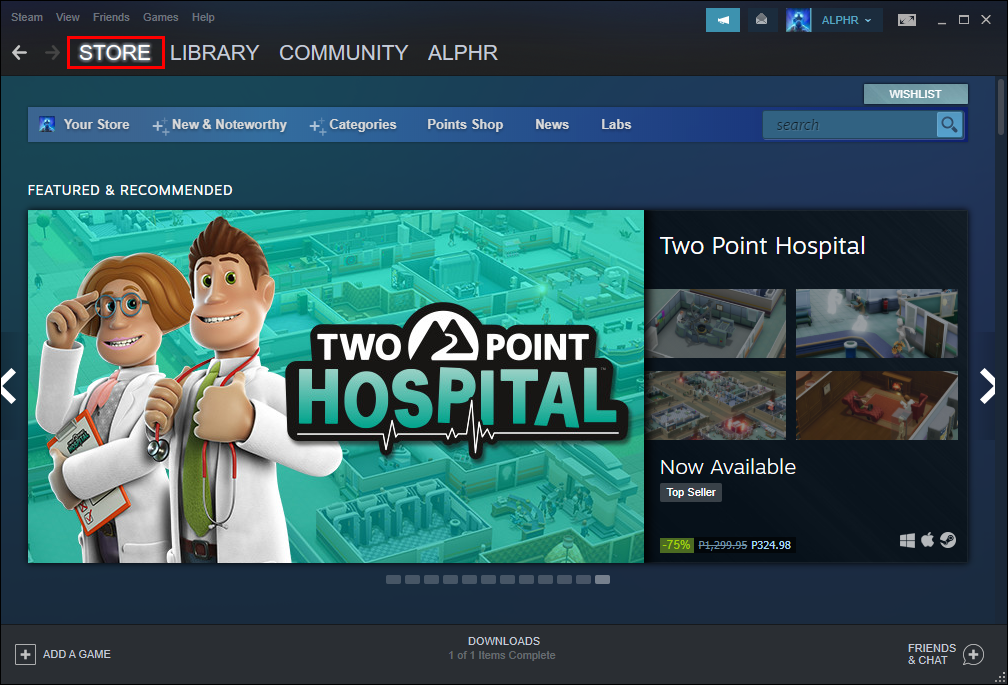This screenshot has width=1008, height=685.
Task: Click the search magnifying glass button
Action: tap(949, 124)
